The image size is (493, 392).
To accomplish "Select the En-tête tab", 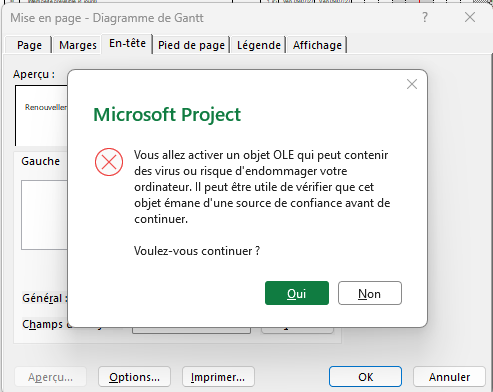I will click(127, 43).
